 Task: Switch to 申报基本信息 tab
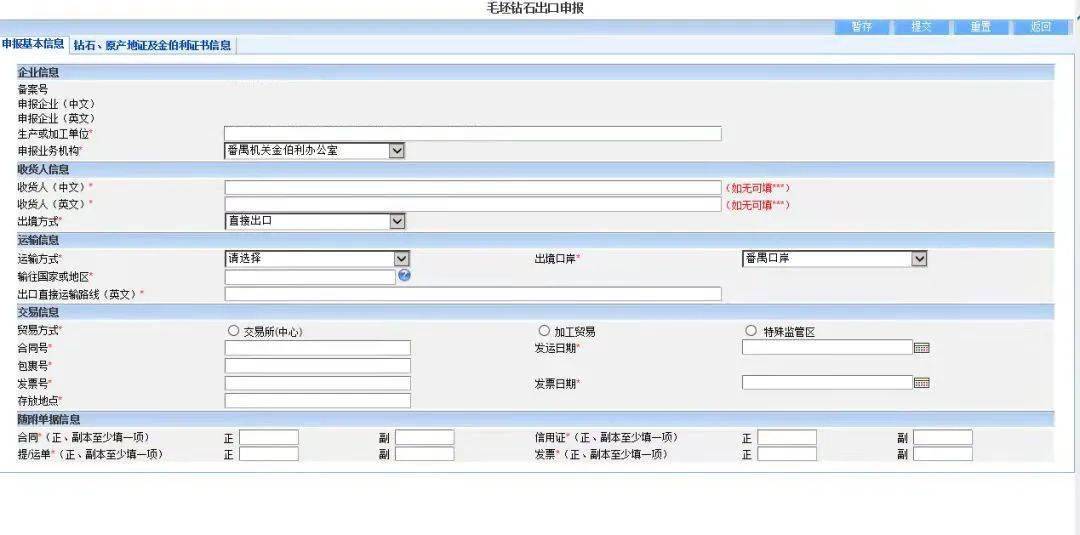[34, 44]
